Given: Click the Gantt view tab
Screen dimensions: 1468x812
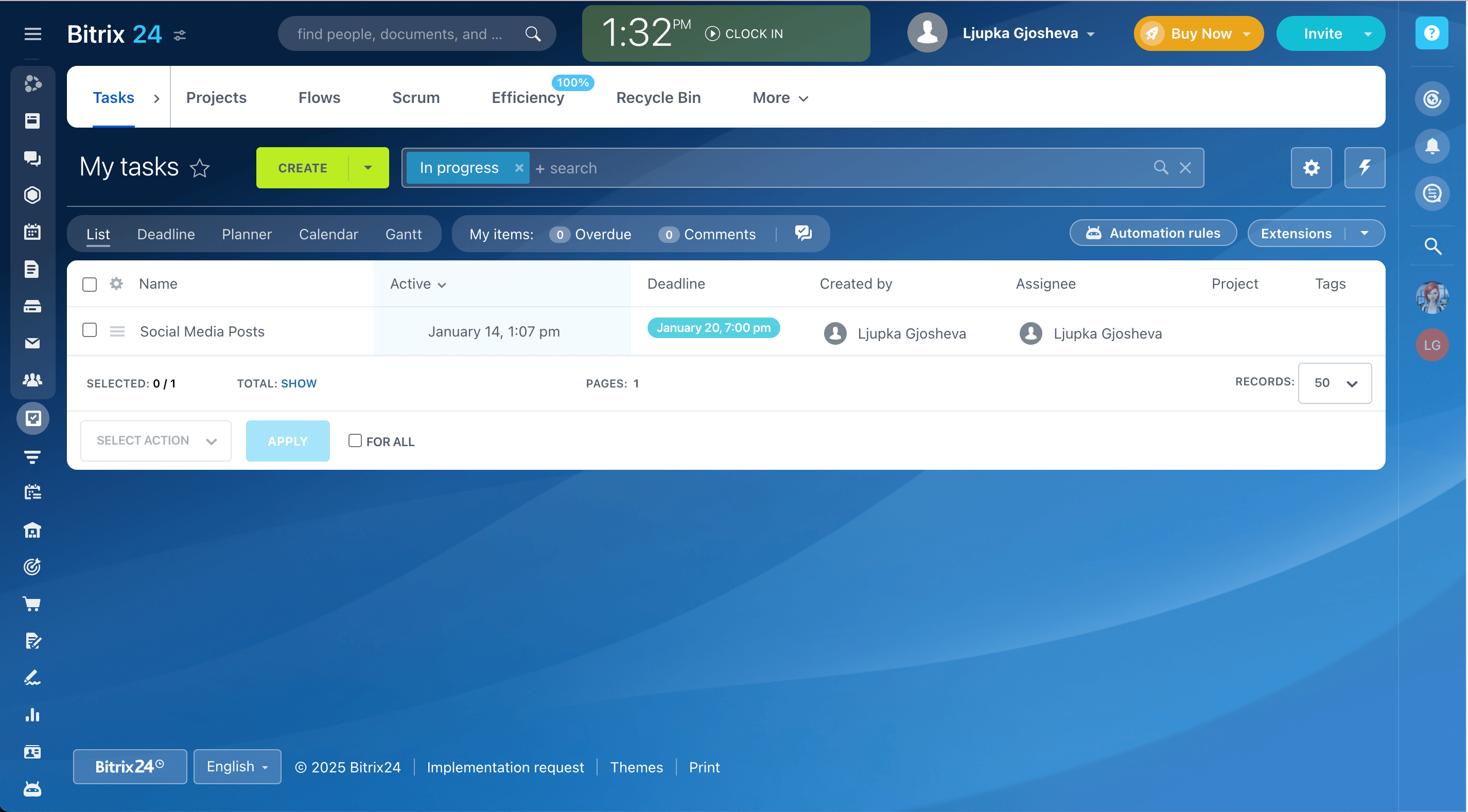Looking at the screenshot, I should pos(404,234).
